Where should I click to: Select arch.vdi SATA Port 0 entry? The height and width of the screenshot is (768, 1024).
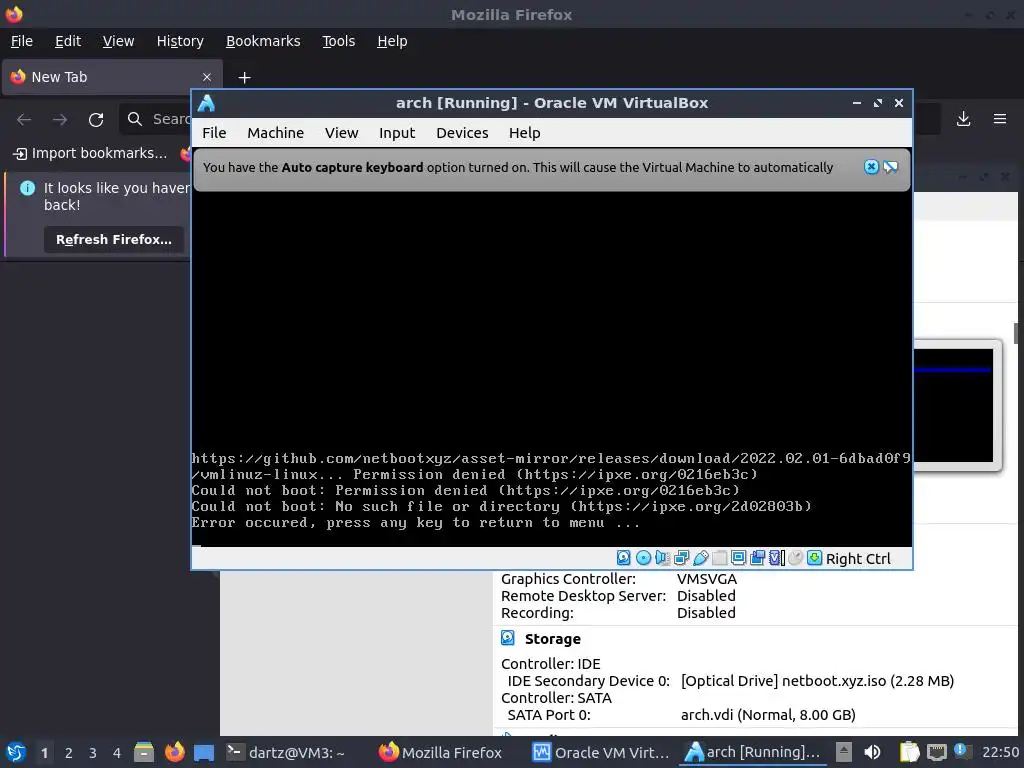coord(768,714)
